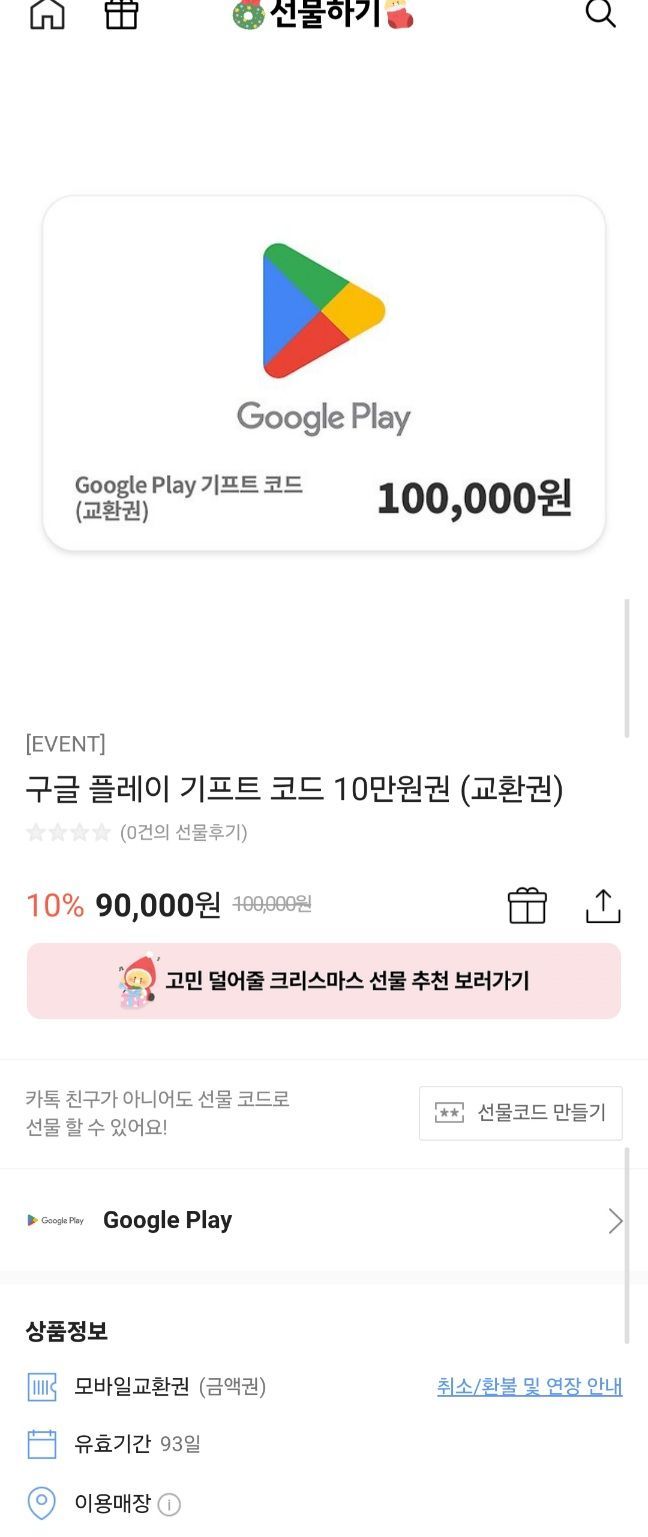
Task: Tap the Google Play logo thumbnail
Action: click(57, 1219)
